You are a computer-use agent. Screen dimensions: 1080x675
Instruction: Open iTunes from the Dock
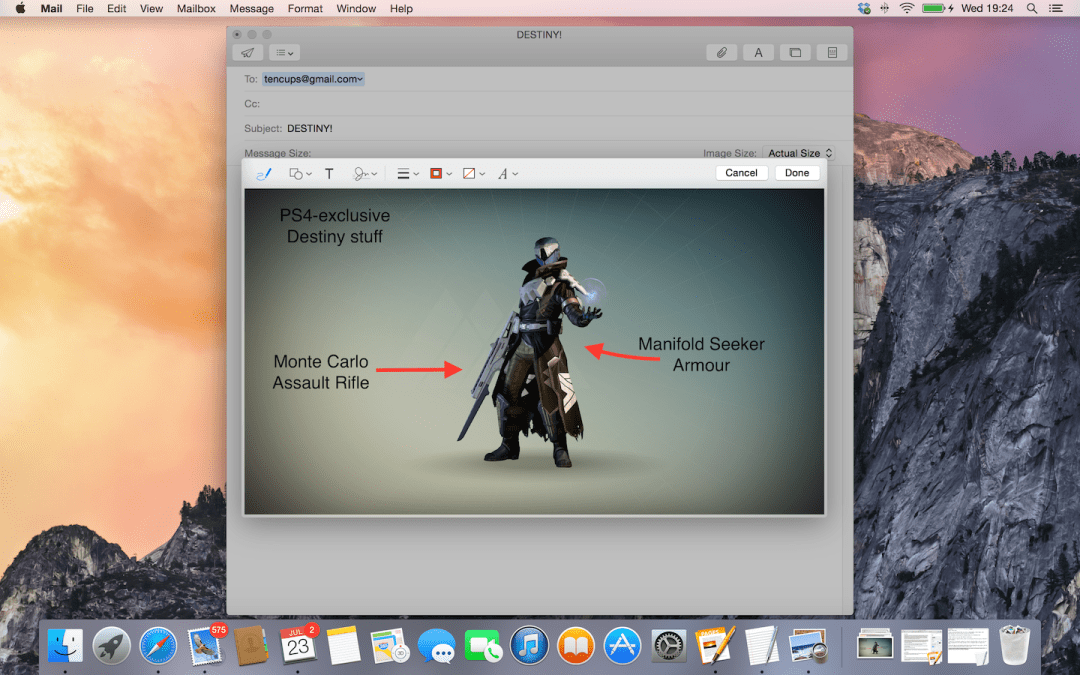click(x=529, y=647)
